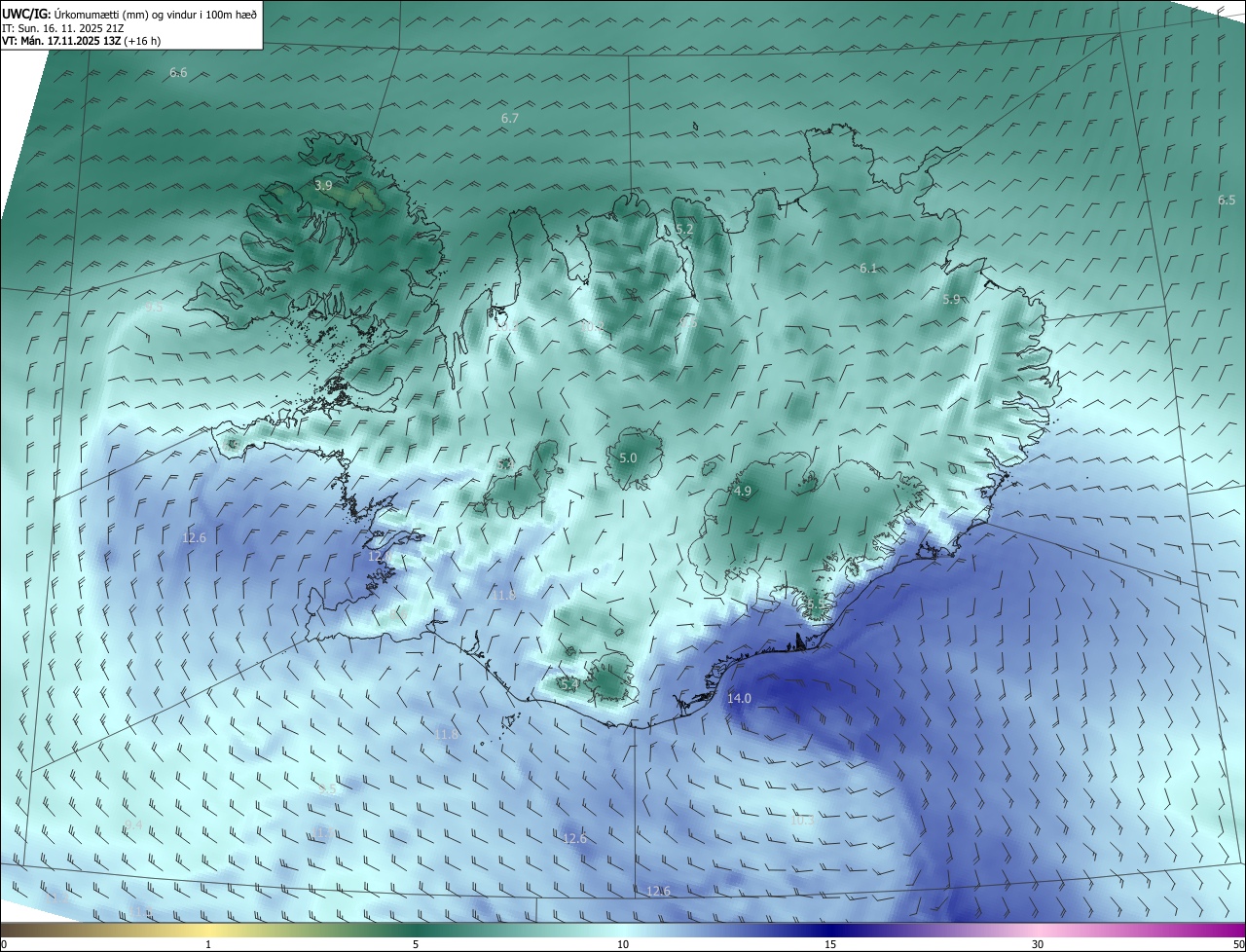Viewport: 1246px width, 952px height.
Task: Click the 5.4 label near Eyjafjallajökull
Action: click(x=569, y=684)
